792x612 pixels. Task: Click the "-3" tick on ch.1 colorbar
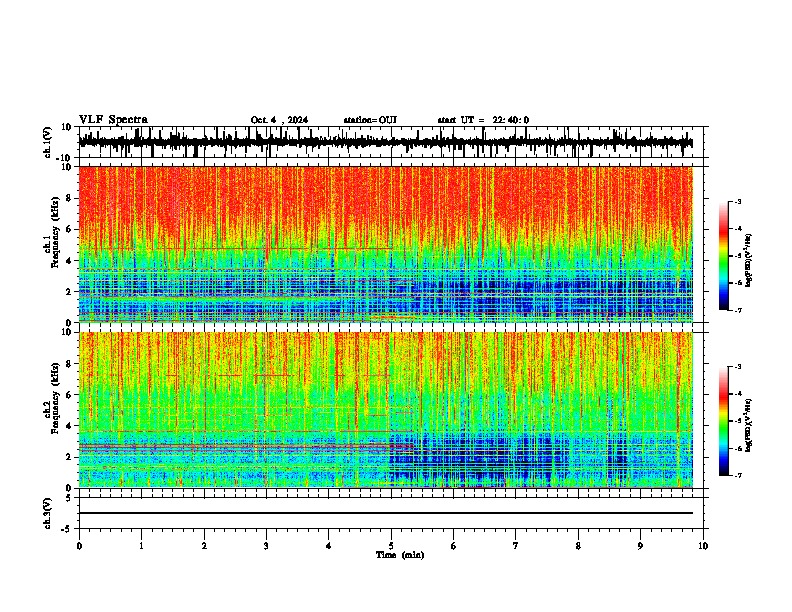point(738,201)
